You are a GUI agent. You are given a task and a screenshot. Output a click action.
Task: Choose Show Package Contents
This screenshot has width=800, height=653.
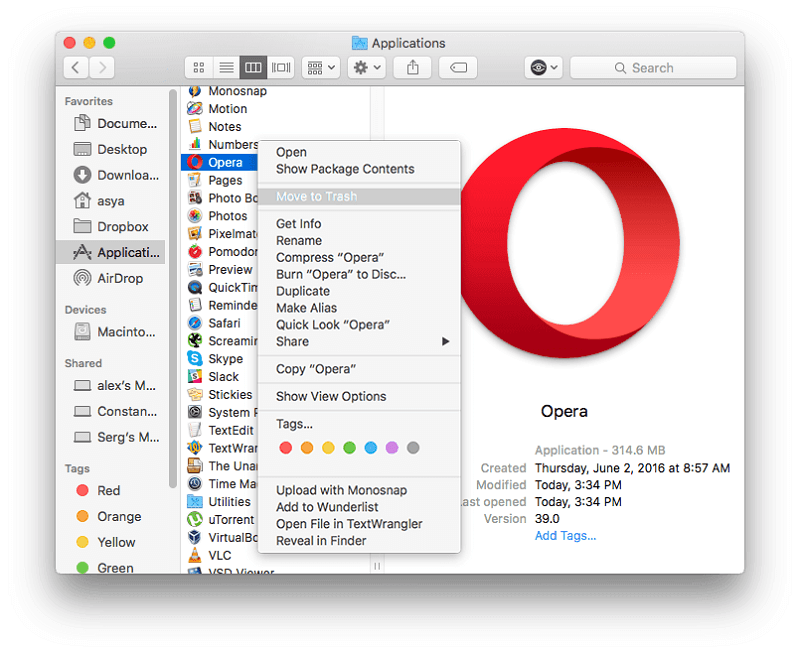(x=359, y=169)
